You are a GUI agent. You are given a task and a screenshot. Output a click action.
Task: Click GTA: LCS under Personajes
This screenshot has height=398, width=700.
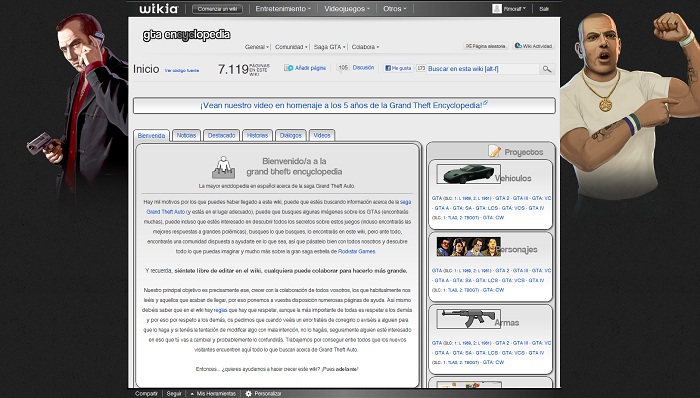coord(487,280)
